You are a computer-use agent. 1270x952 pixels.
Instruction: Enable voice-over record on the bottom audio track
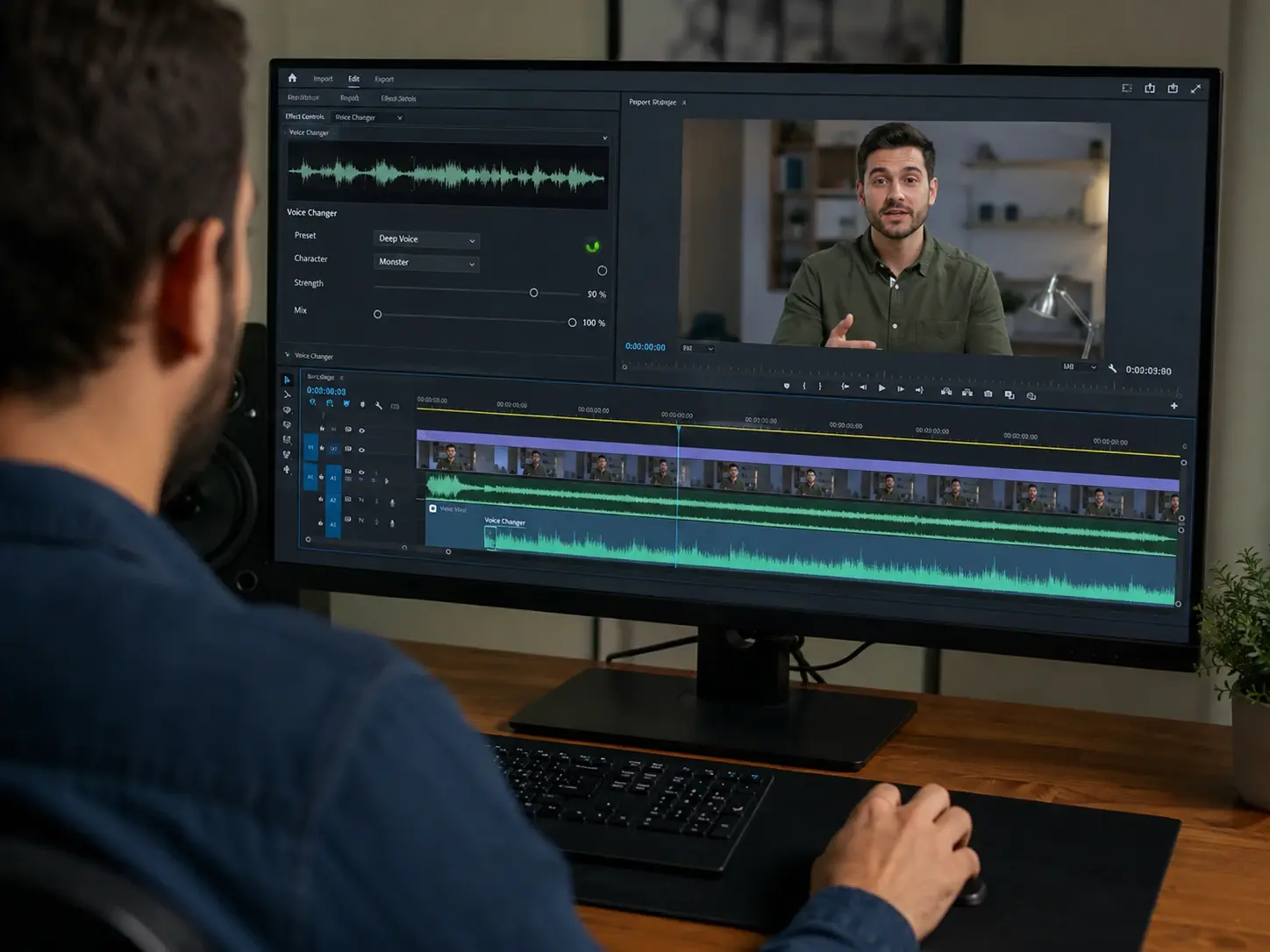tap(392, 523)
